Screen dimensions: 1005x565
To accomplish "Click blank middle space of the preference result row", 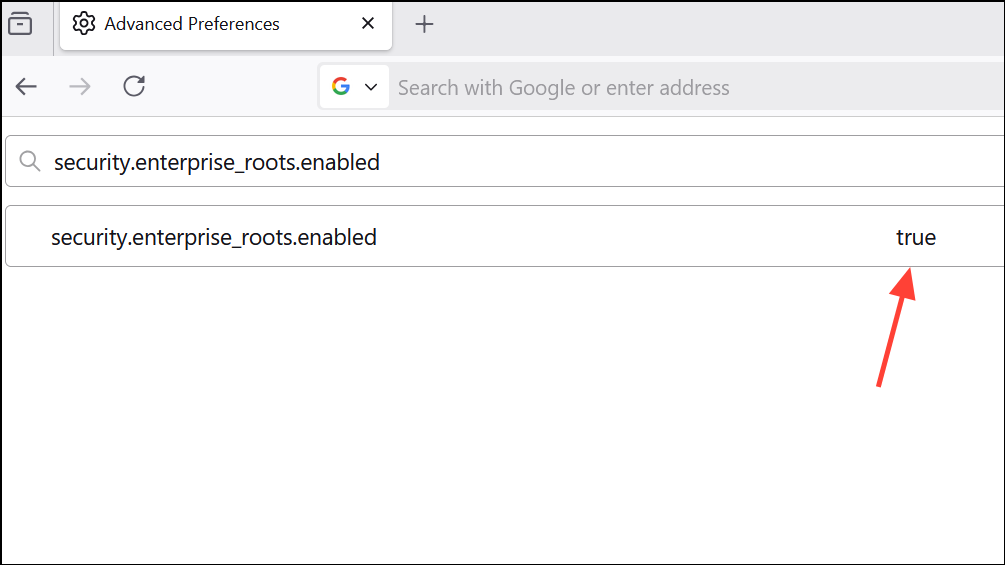I will coord(630,238).
